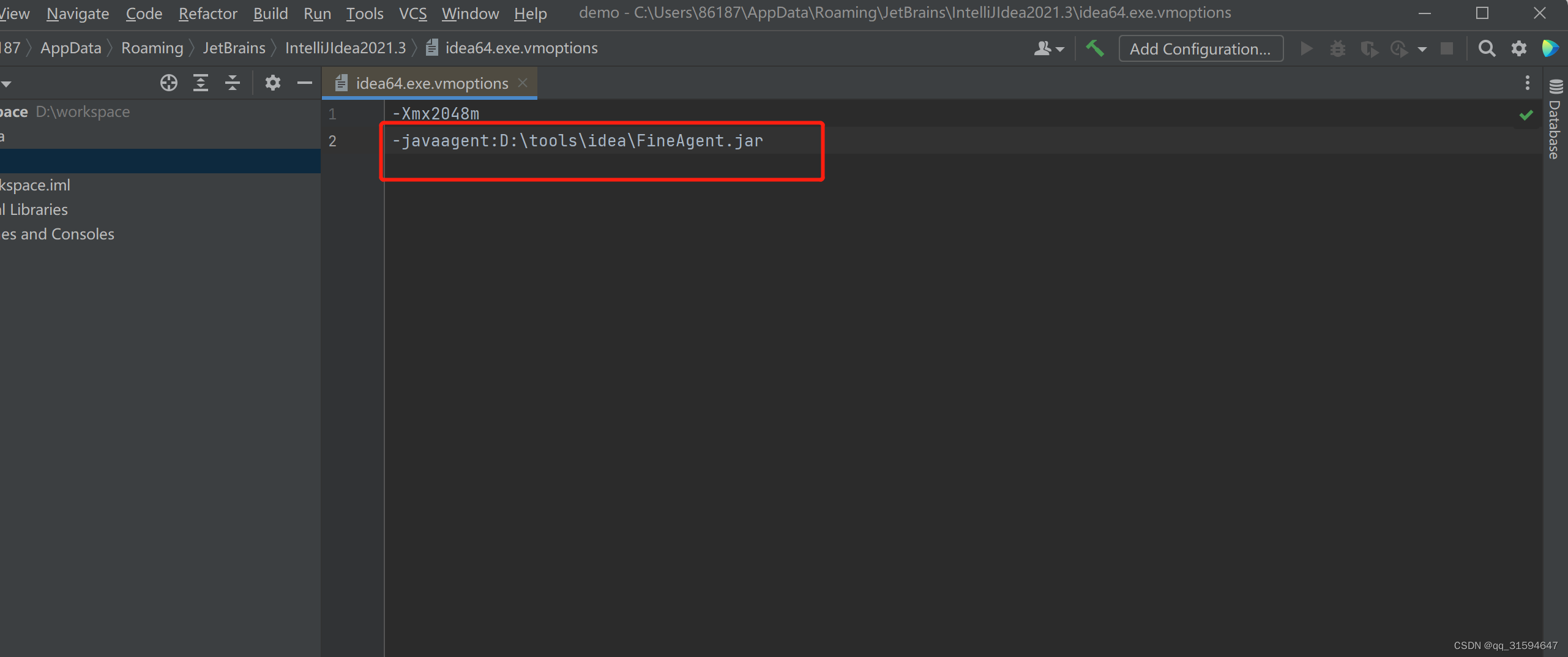Viewport: 1568px width, 657px height.
Task: Hide the project panel with minus icon
Action: click(305, 83)
